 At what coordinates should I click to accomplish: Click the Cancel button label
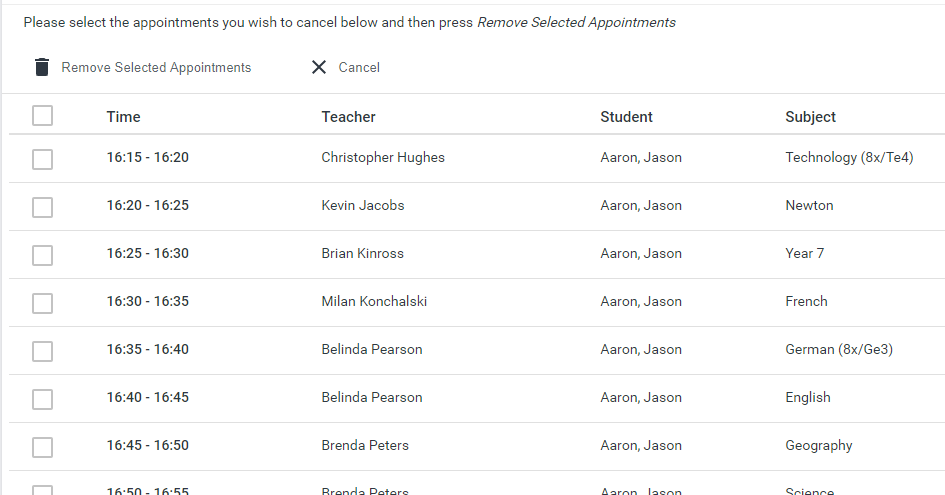coord(359,68)
